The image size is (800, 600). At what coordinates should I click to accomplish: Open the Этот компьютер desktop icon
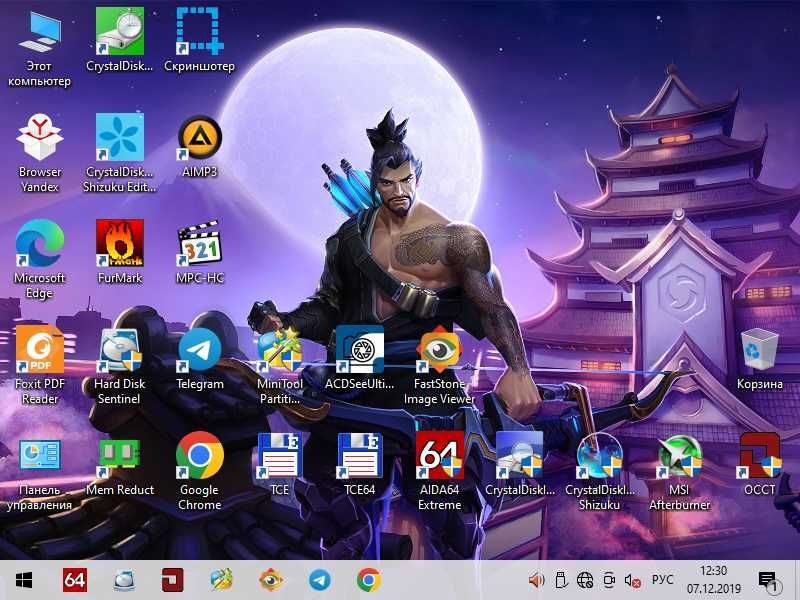click(39, 46)
